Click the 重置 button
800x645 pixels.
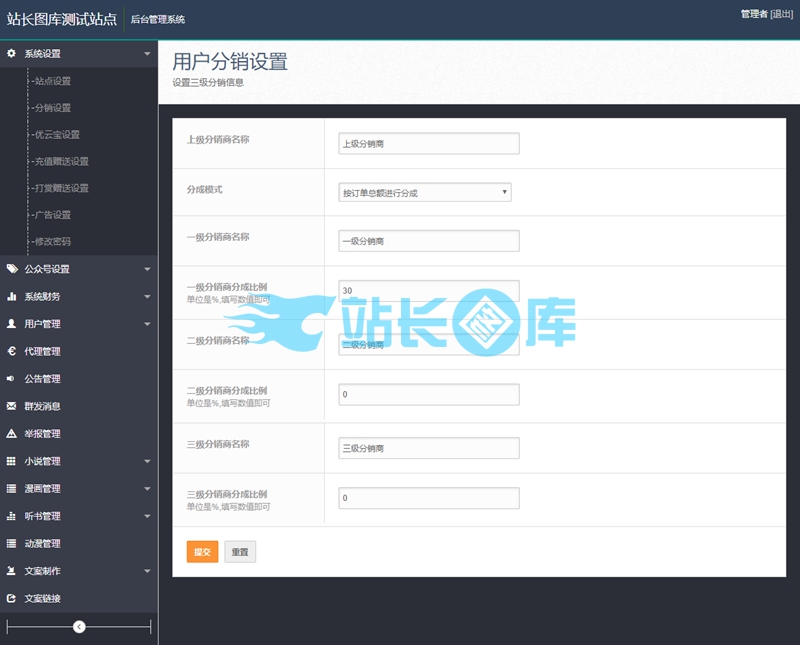240,552
